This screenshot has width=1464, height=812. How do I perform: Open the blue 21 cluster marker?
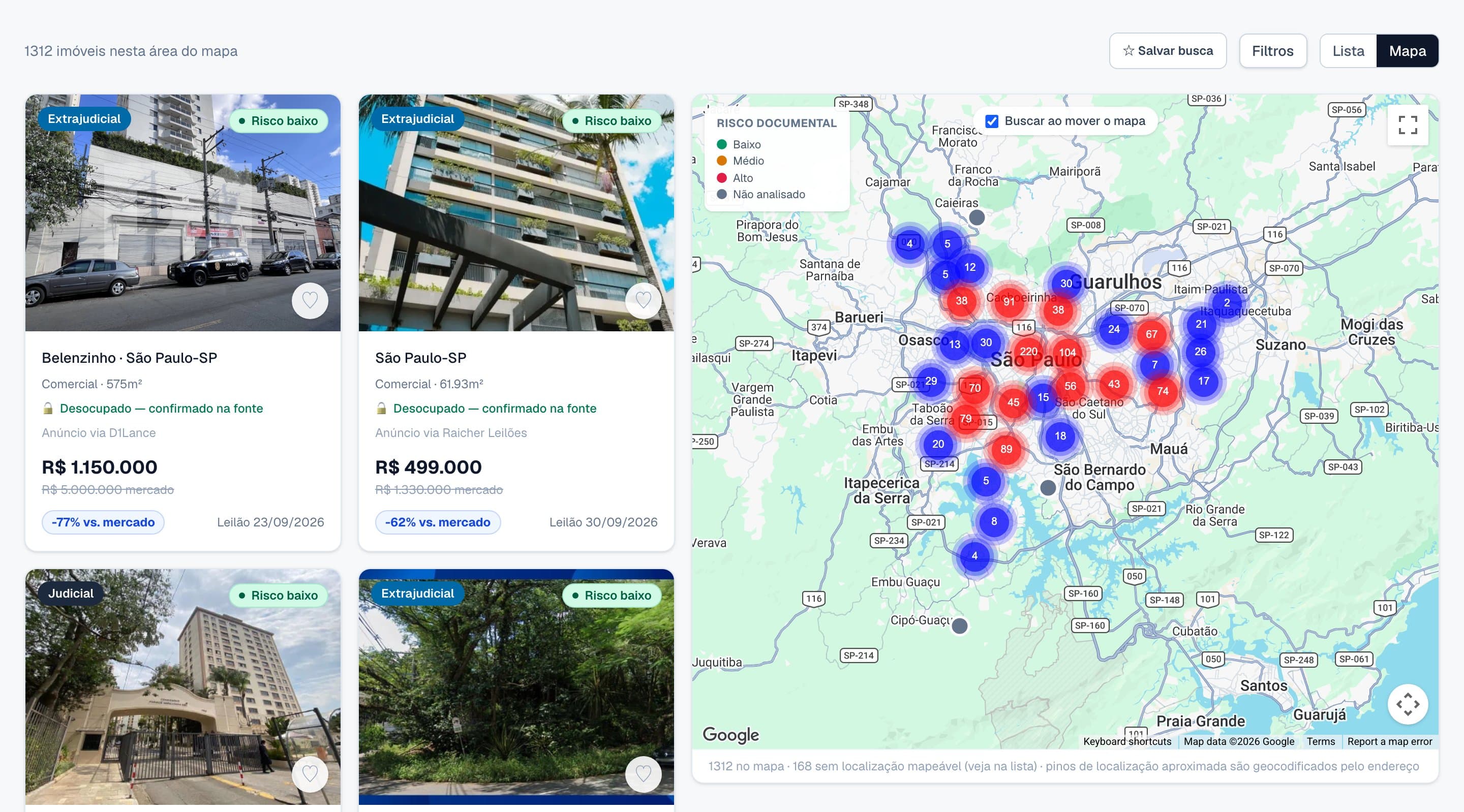[x=1201, y=324]
